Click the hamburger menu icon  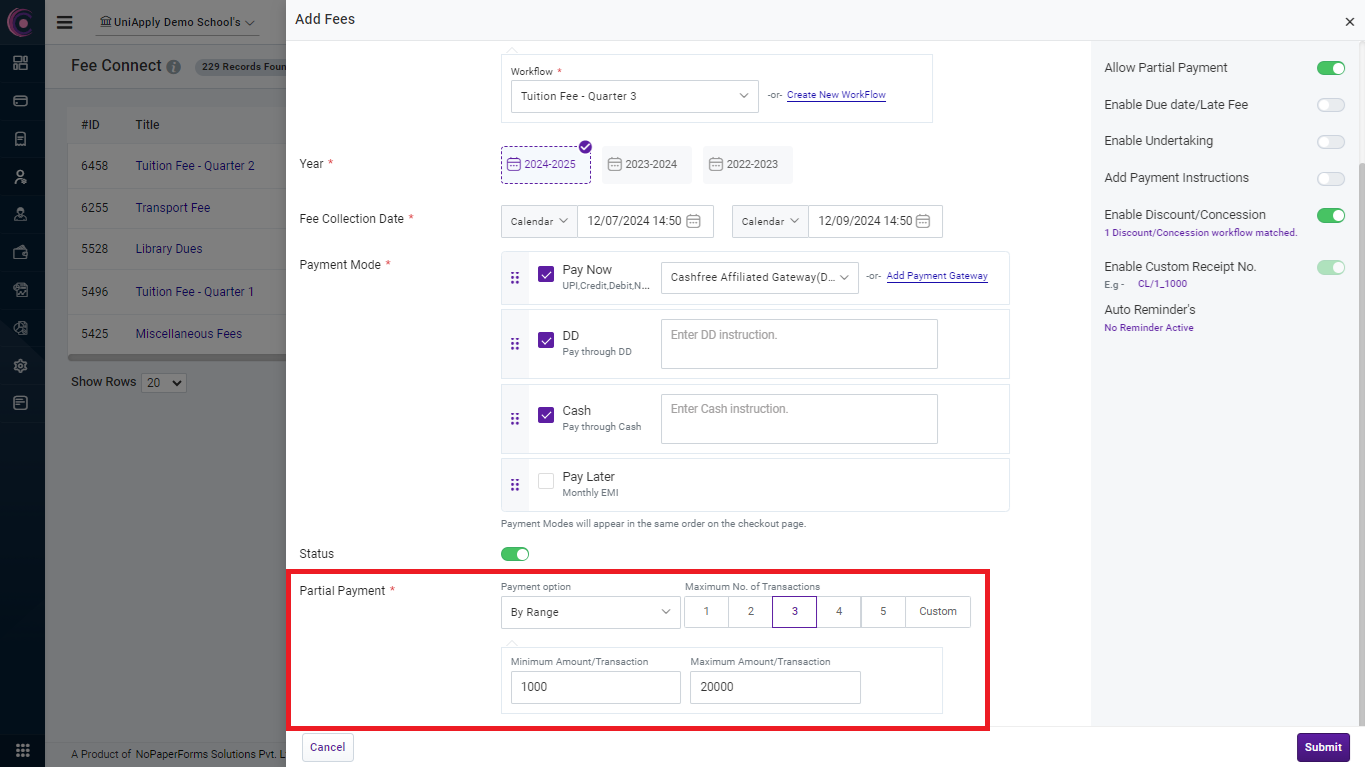65,22
